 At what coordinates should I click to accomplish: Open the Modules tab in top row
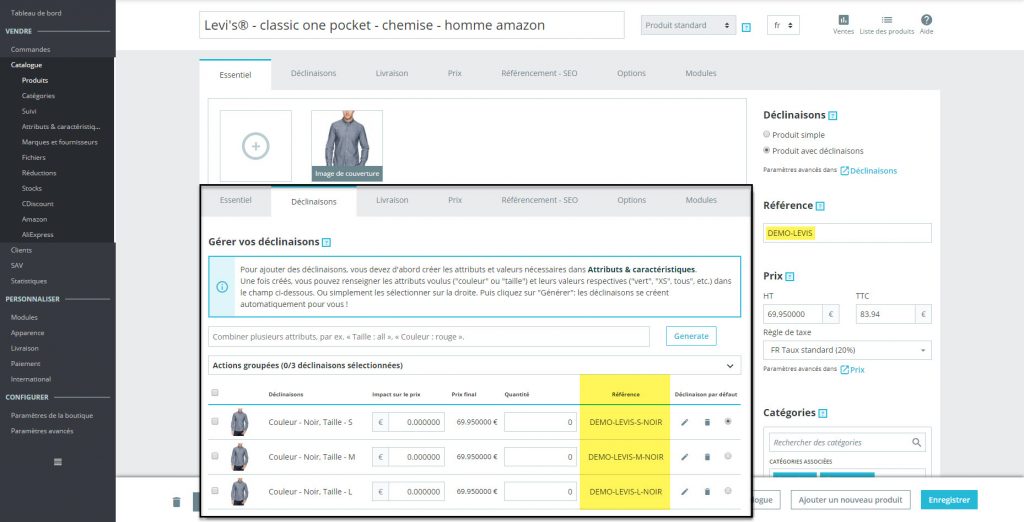point(701,73)
